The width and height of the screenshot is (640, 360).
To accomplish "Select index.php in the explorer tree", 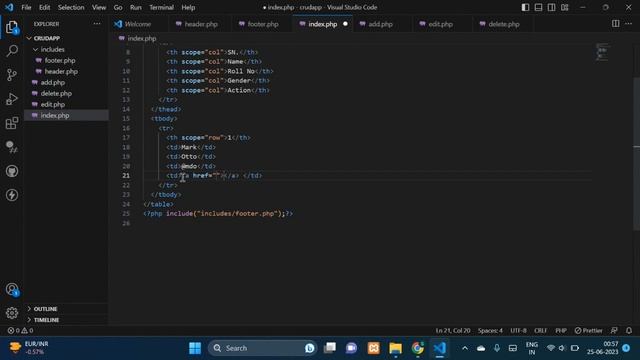I will (67, 116).
